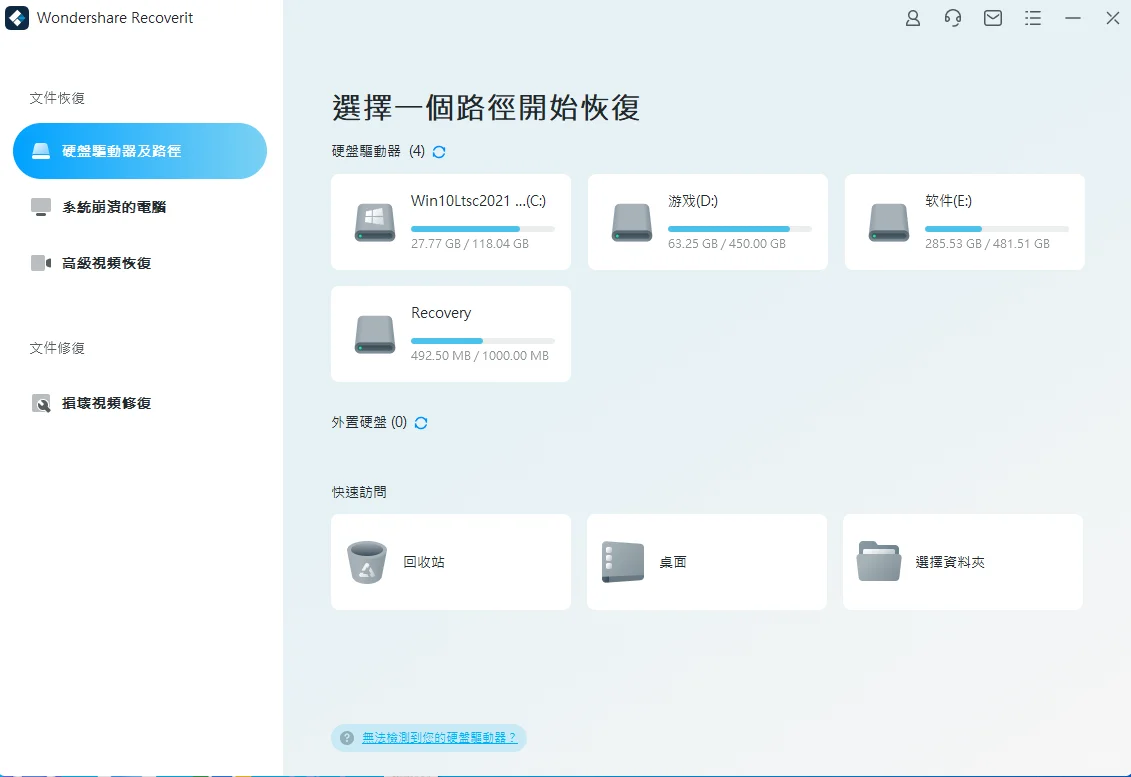This screenshot has height=777, width=1131.
Task: Open the user account icon
Action: (x=912, y=18)
